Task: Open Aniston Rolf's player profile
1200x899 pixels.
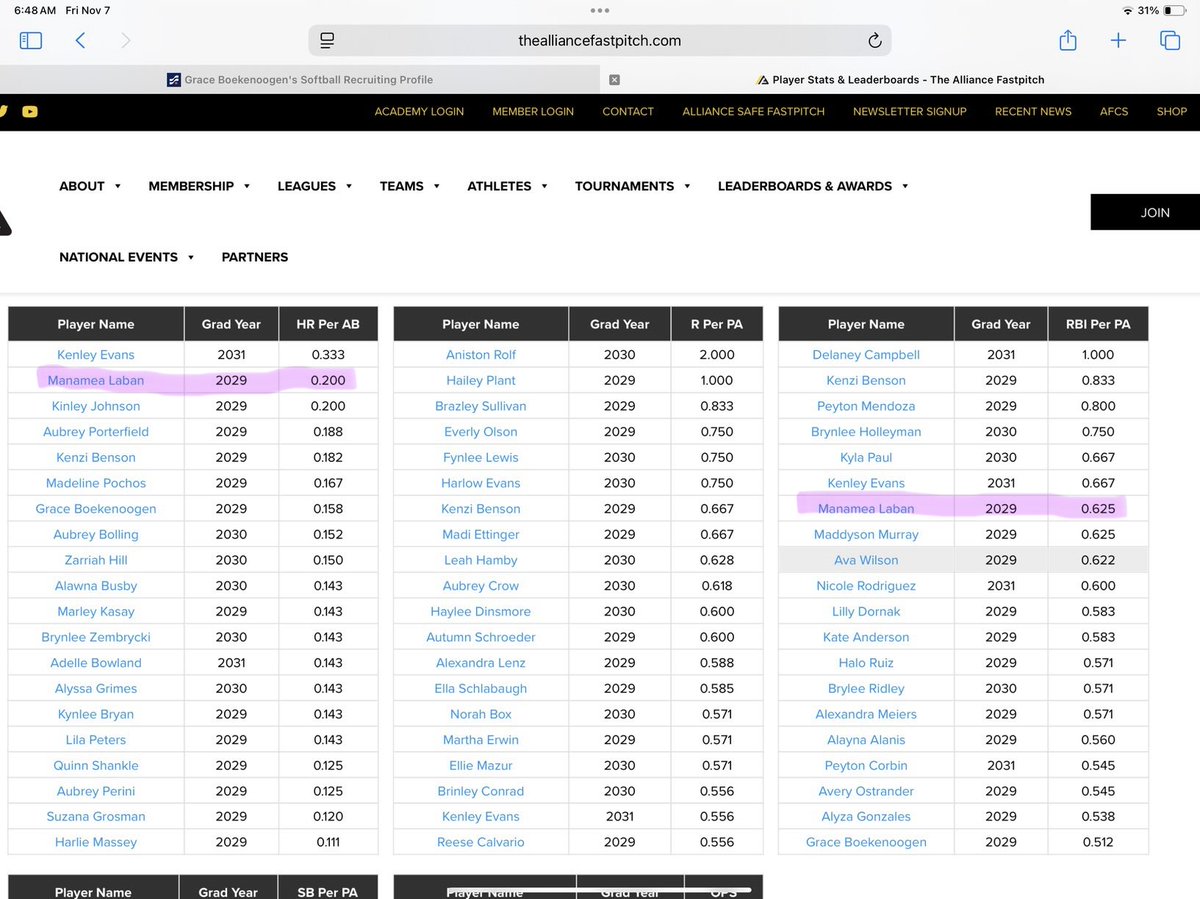Action: click(481, 355)
